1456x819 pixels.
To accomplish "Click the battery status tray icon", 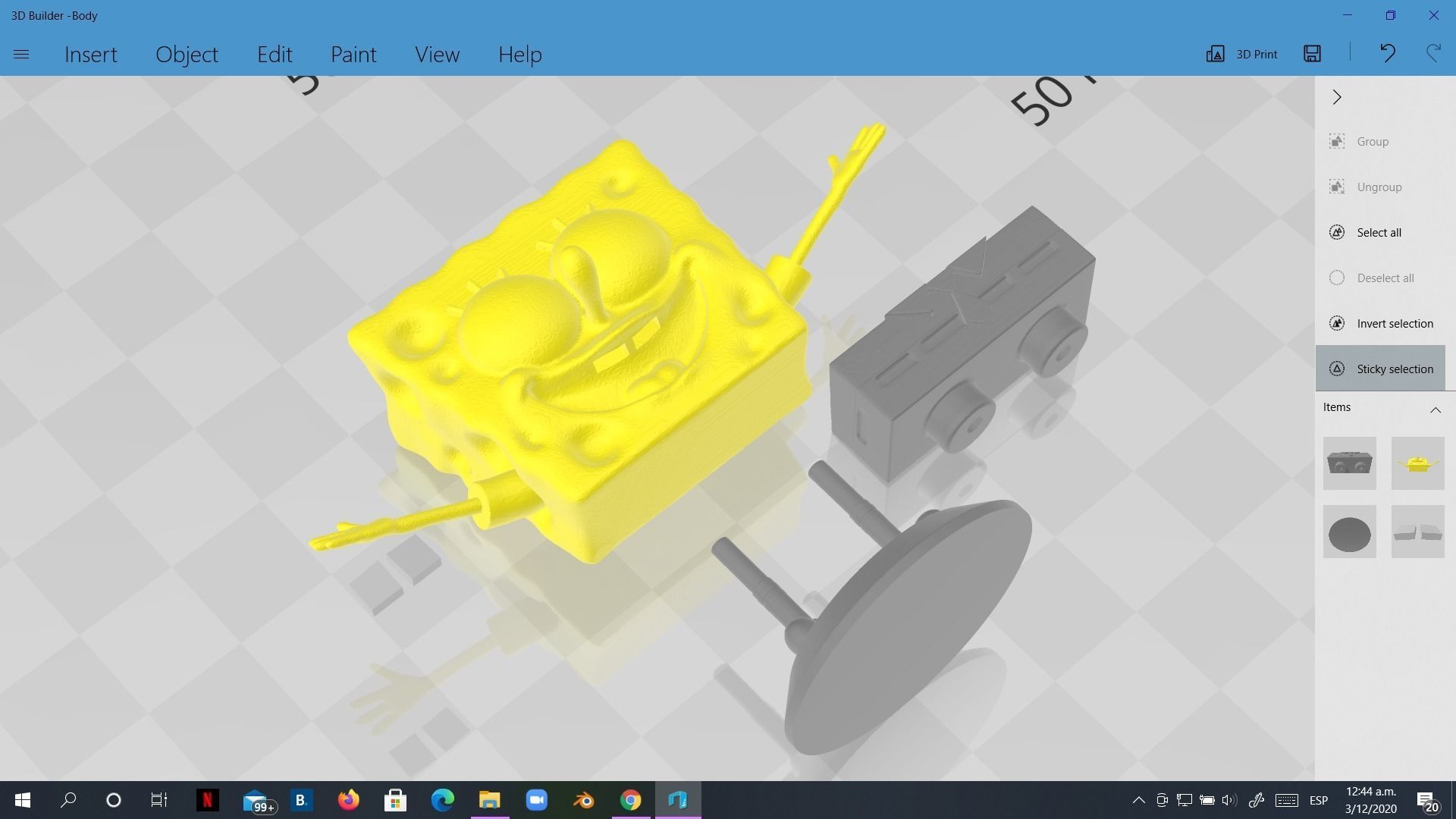I will tap(1207, 800).
